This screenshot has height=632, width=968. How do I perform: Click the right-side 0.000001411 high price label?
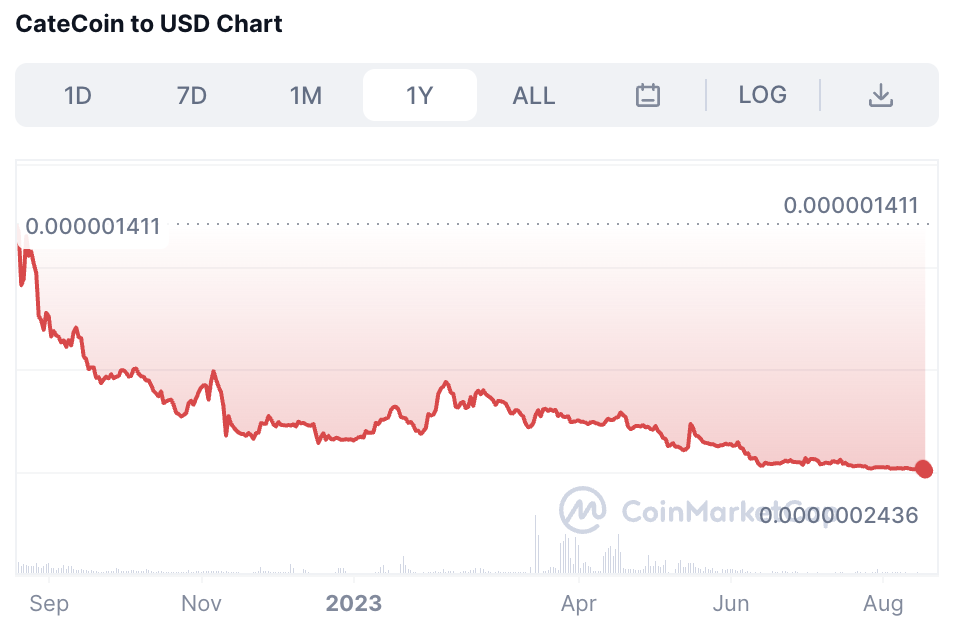point(851,206)
